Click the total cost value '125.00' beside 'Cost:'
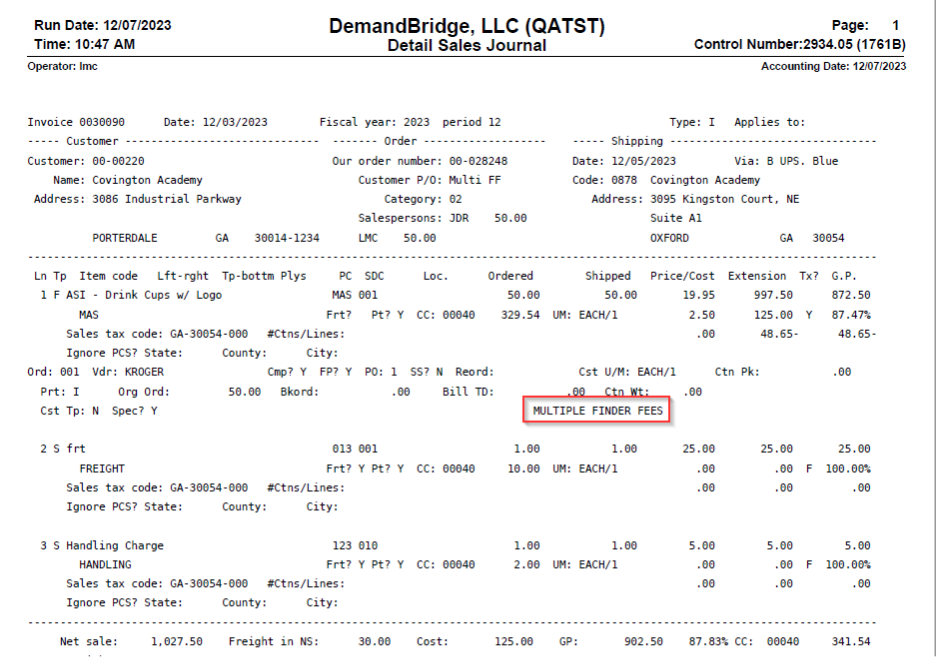 click(513, 642)
